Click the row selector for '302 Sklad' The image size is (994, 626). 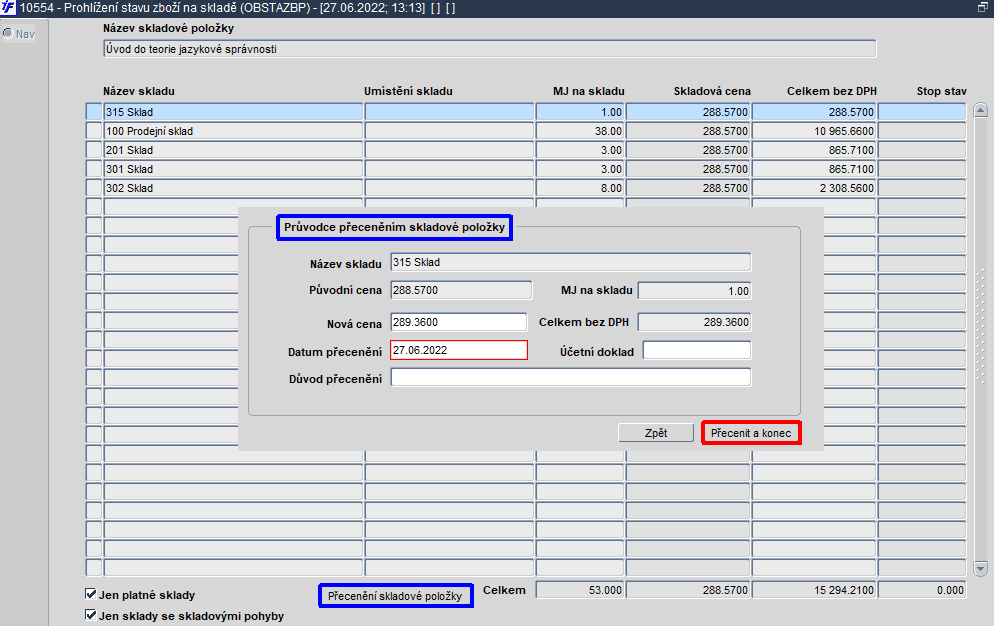point(94,188)
